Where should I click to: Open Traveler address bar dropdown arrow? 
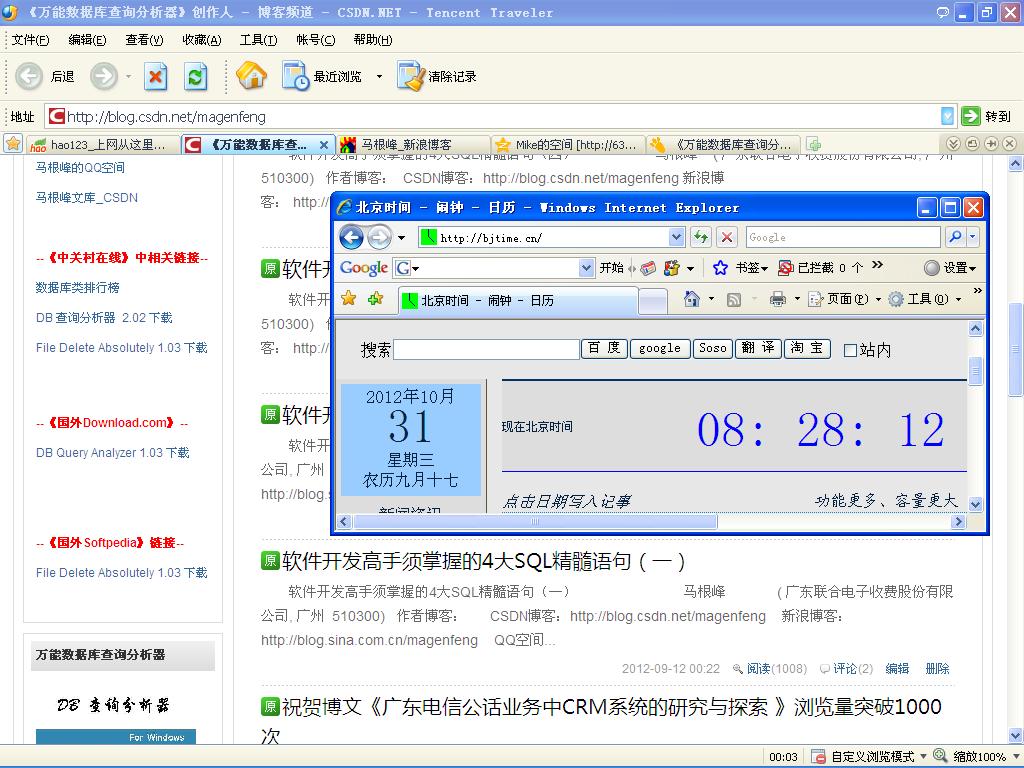click(947, 116)
